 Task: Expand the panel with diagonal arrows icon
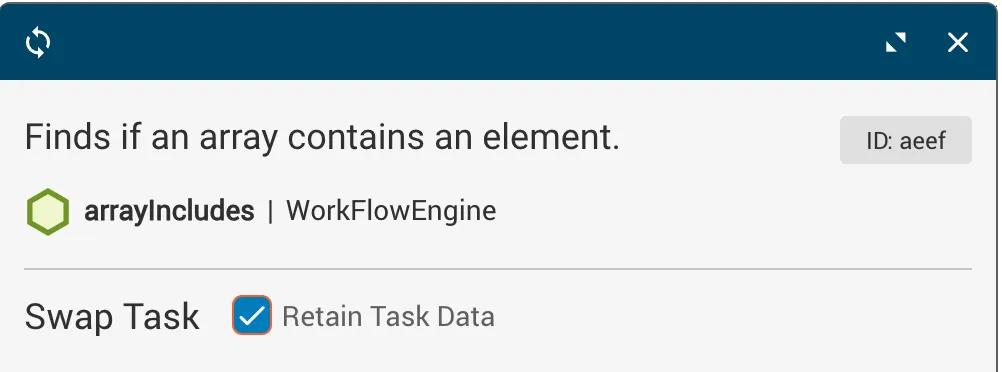click(896, 43)
